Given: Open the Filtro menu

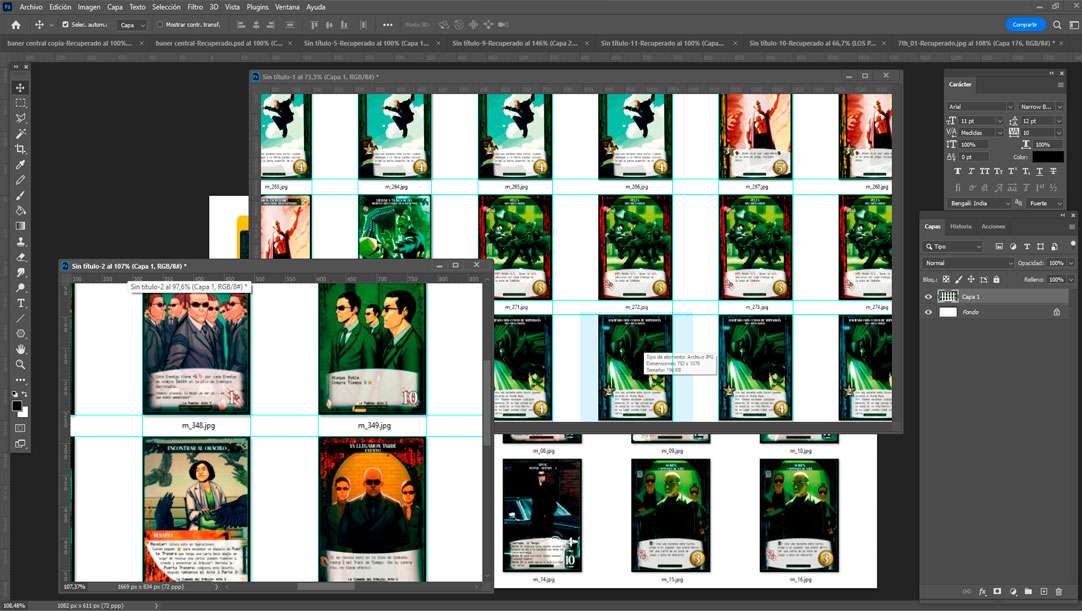Looking at the screenshot, I should pos(195,7).
